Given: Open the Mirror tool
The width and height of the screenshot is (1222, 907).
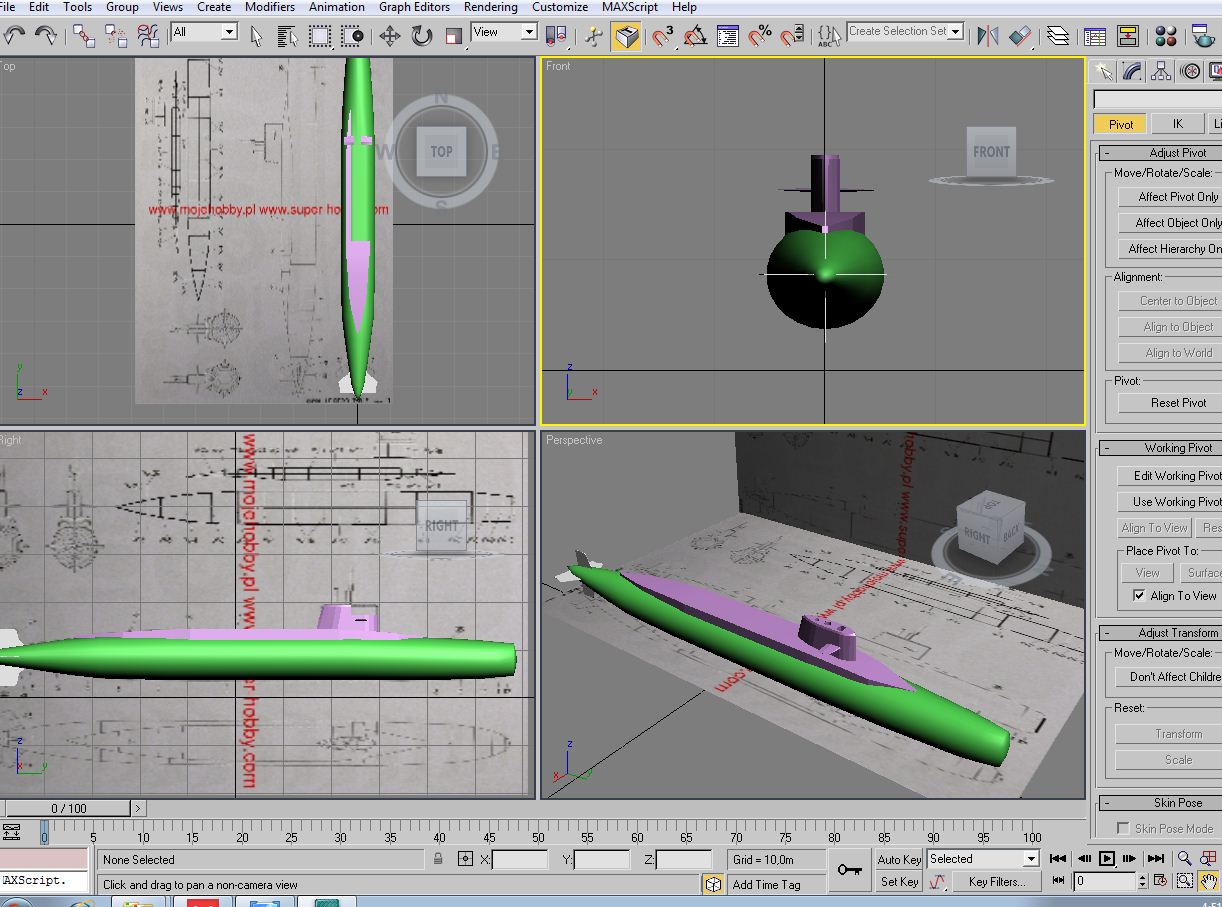Looking at the screenshot, I should tap(988, 36).
